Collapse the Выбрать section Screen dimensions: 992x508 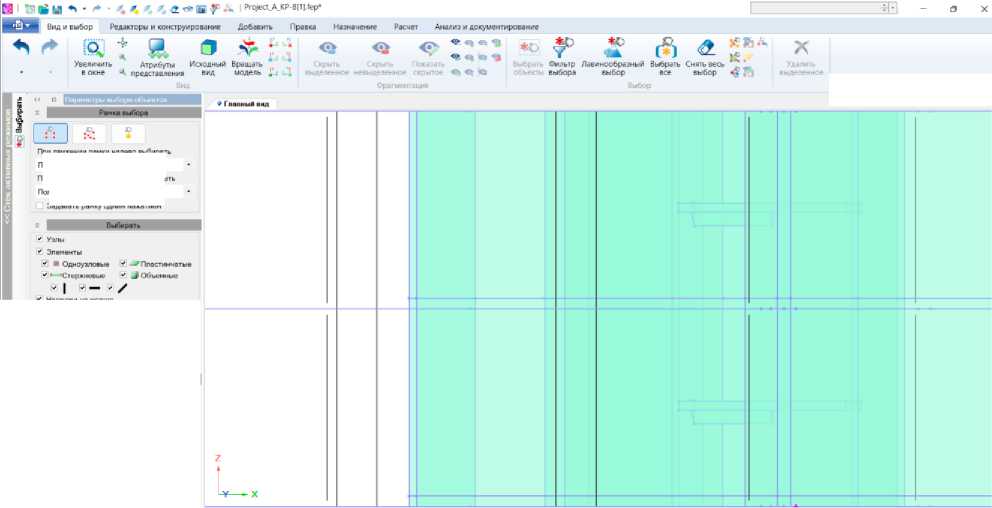coord(37,225)
